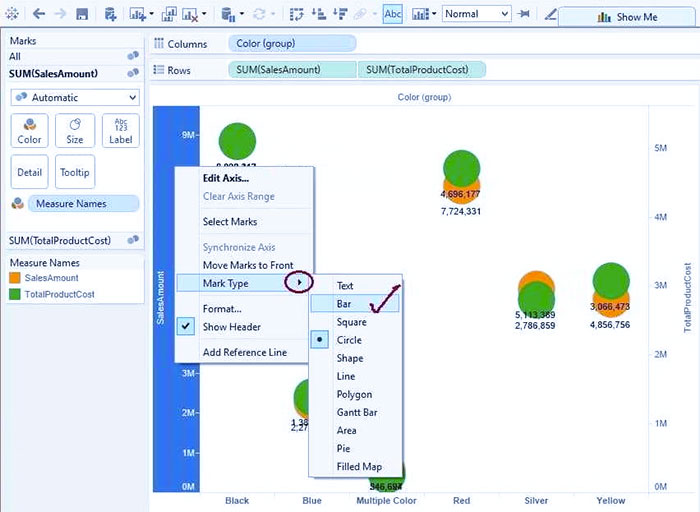
Task: Open the Normal view size dropdown
Action: pyautogui.click(x=476, y=14)
